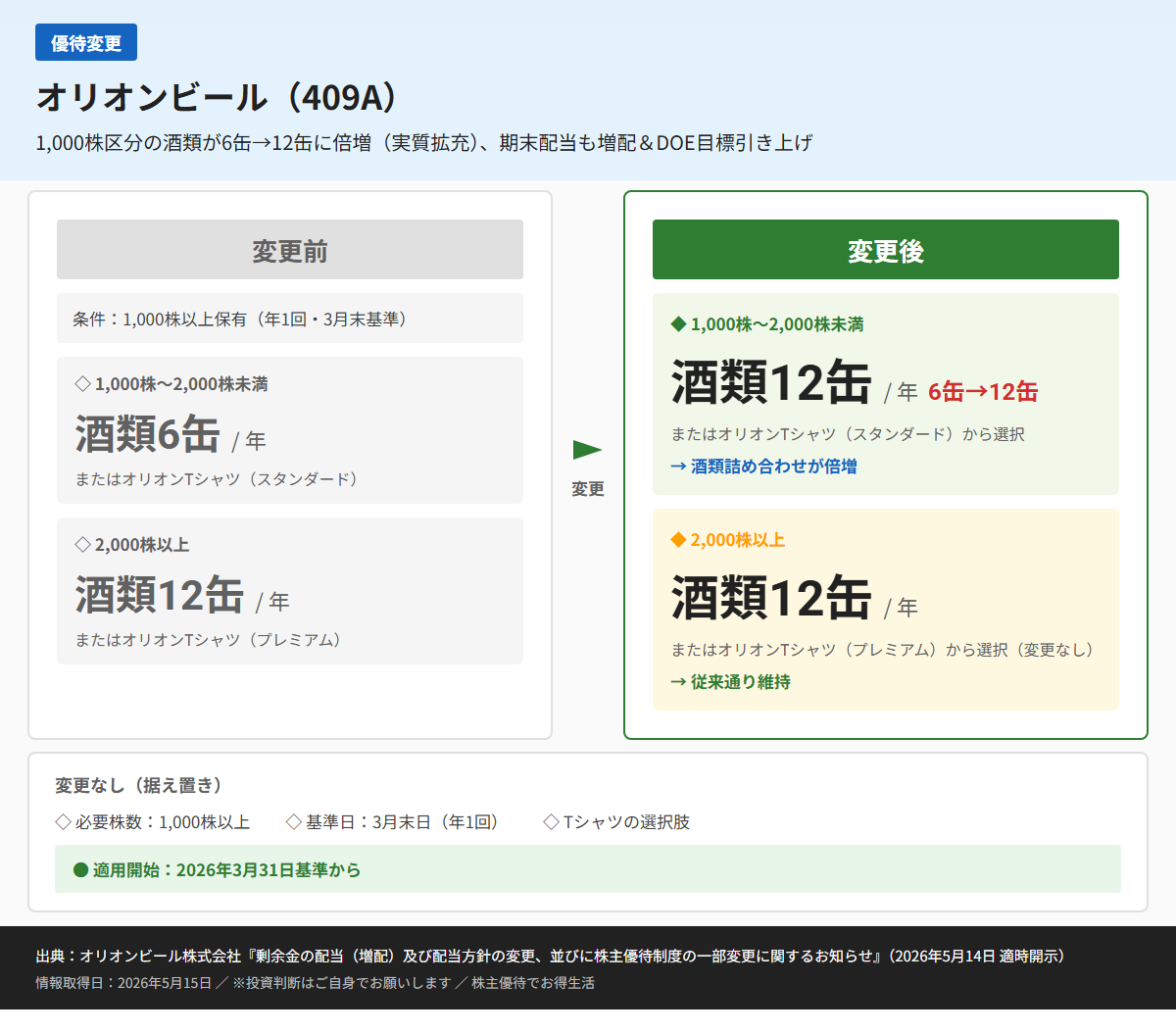Click またはオリオンTシャツ（スタンダード） in 変更前
This screenshot has width=1176, height=1033.
pyautogui.click(x=220, y=479)
